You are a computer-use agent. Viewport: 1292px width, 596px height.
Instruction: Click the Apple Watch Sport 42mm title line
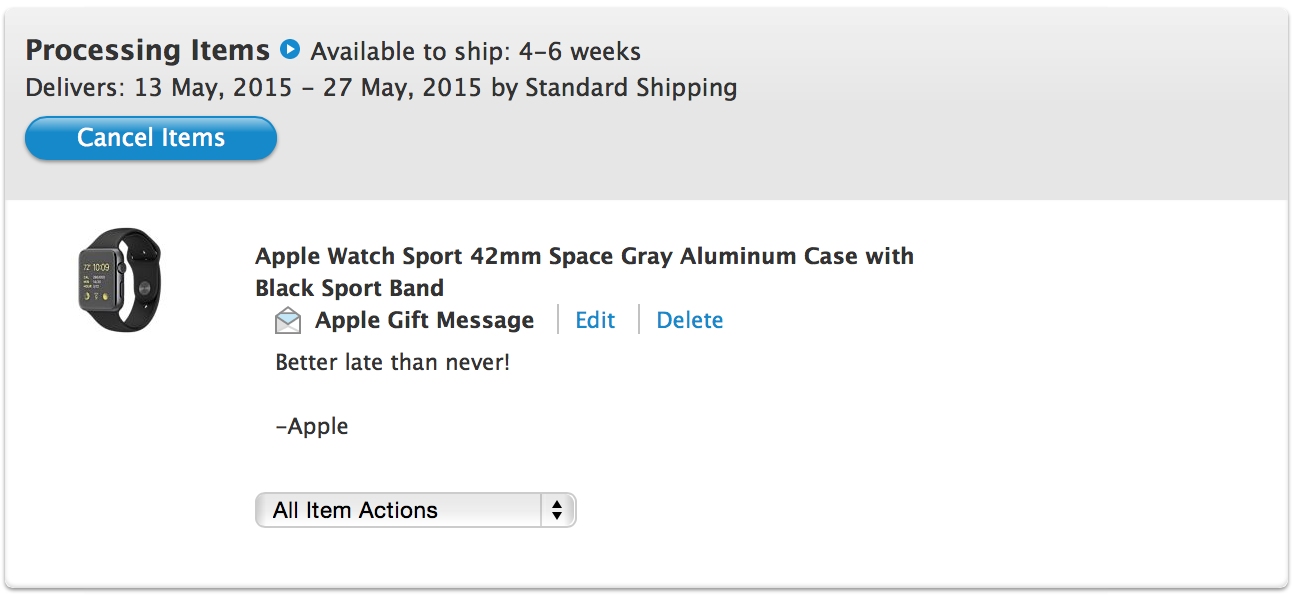(x=584, y=256)
